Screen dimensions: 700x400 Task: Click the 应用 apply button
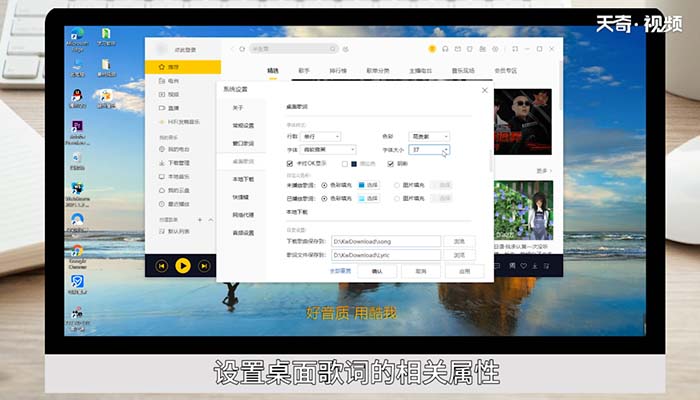tap(464, 271)
